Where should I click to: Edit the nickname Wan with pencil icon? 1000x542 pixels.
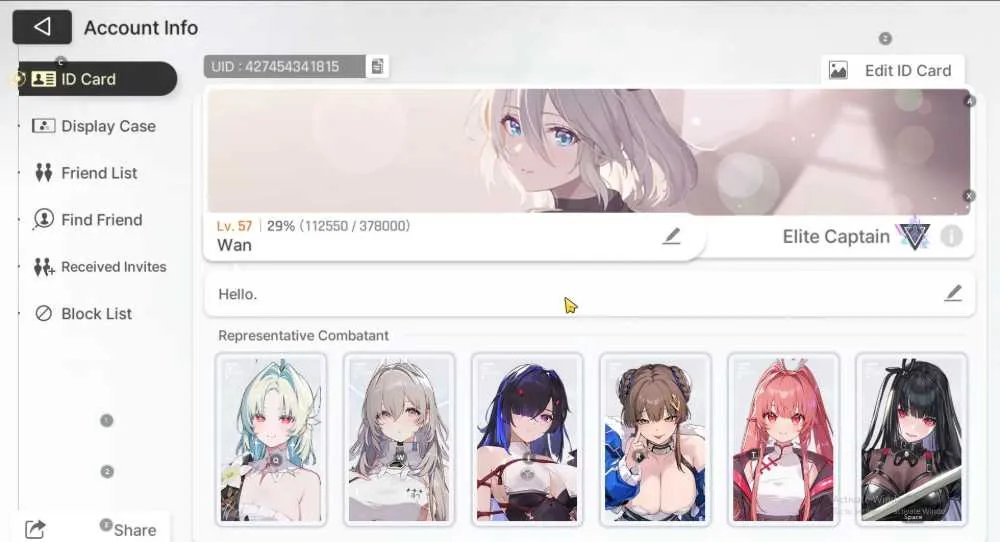coord(671,236)
